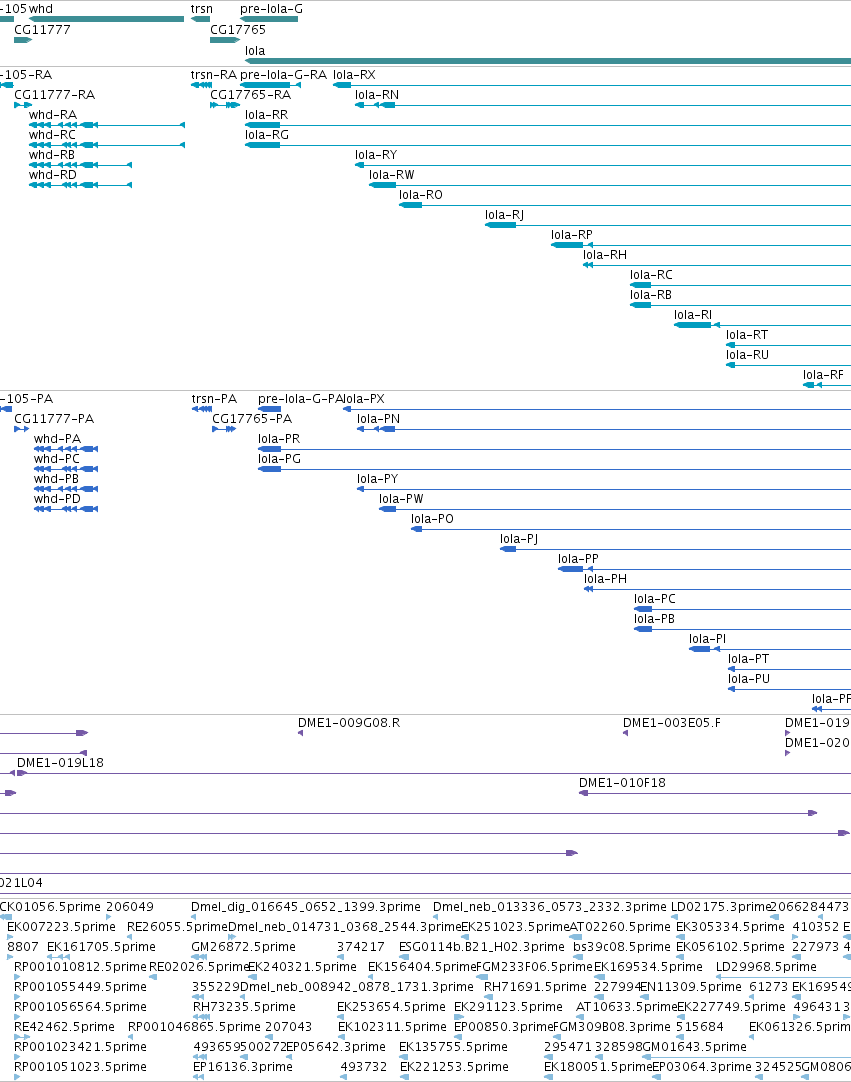Click the CG11777-PA protein label

coord(54,419)
